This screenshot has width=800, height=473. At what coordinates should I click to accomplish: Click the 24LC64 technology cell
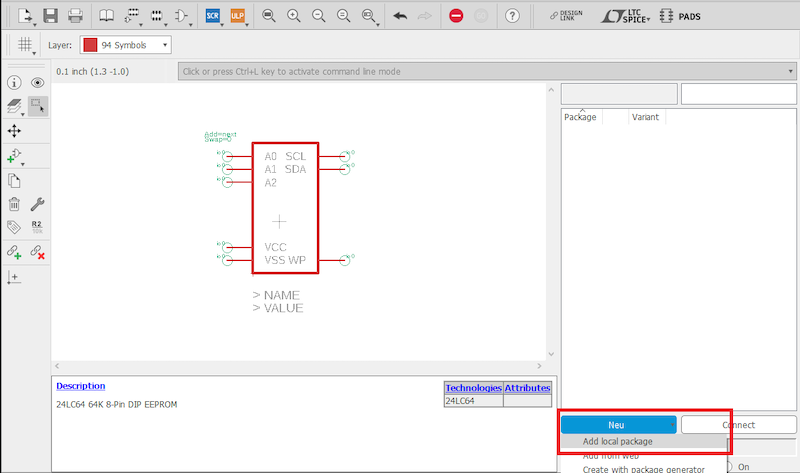pos(473,401)
